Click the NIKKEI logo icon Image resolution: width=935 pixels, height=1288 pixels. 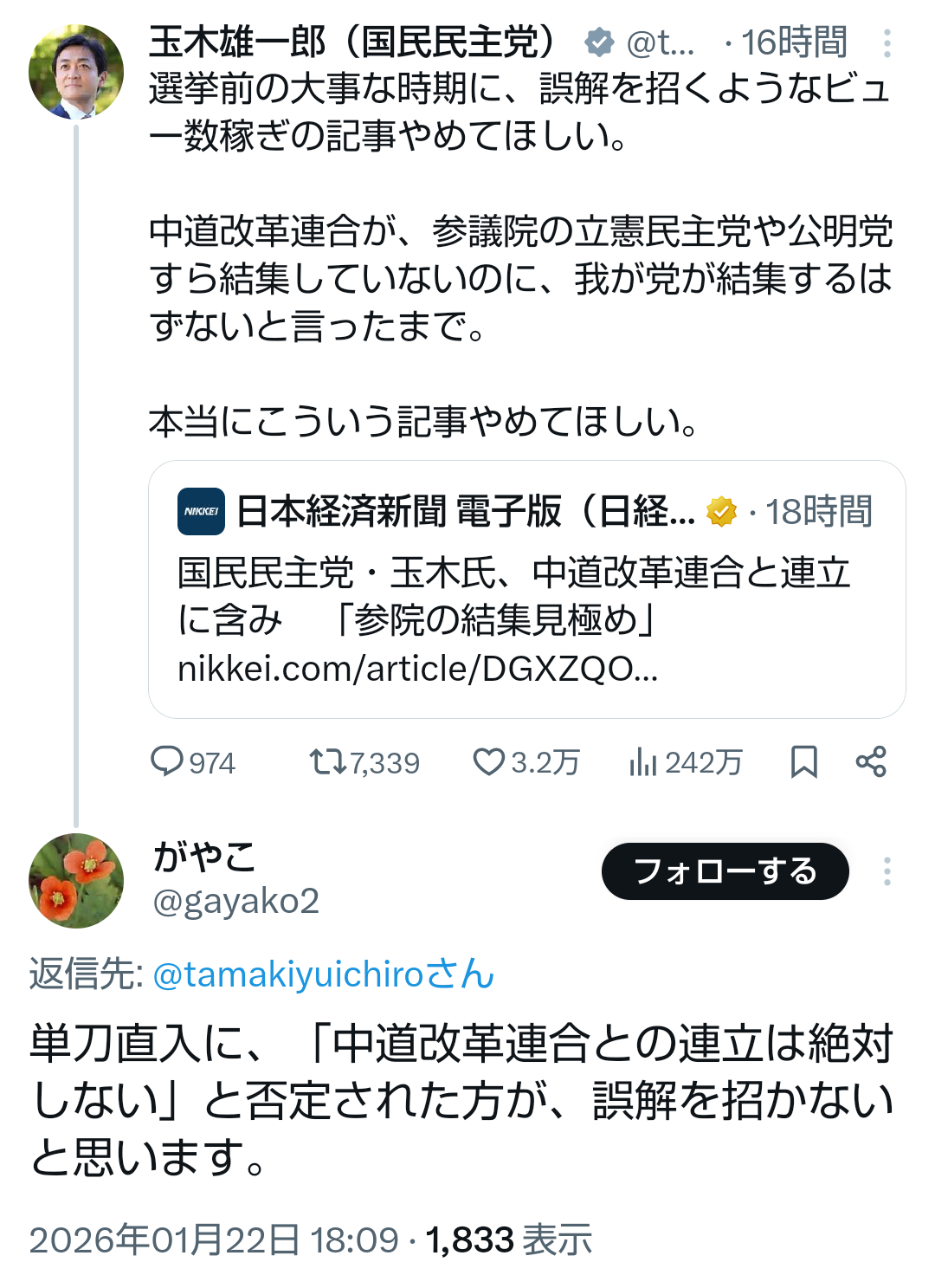(201, 511)
